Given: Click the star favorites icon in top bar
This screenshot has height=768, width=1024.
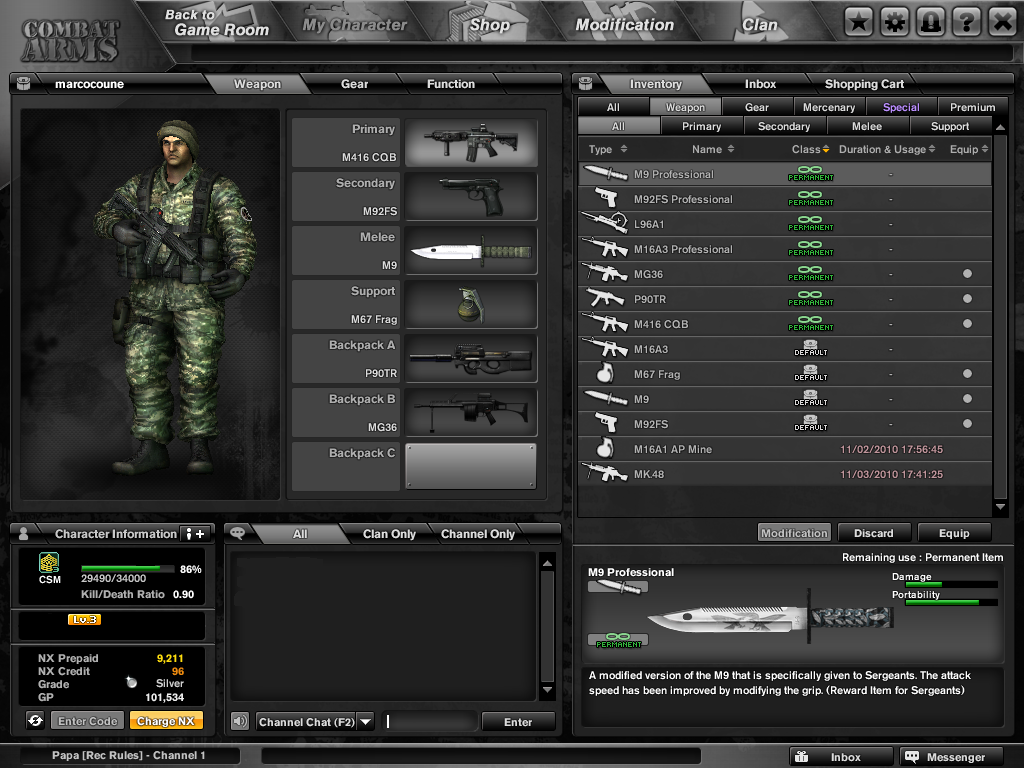Looking at the screenshot, I should (x=859, y=23).
